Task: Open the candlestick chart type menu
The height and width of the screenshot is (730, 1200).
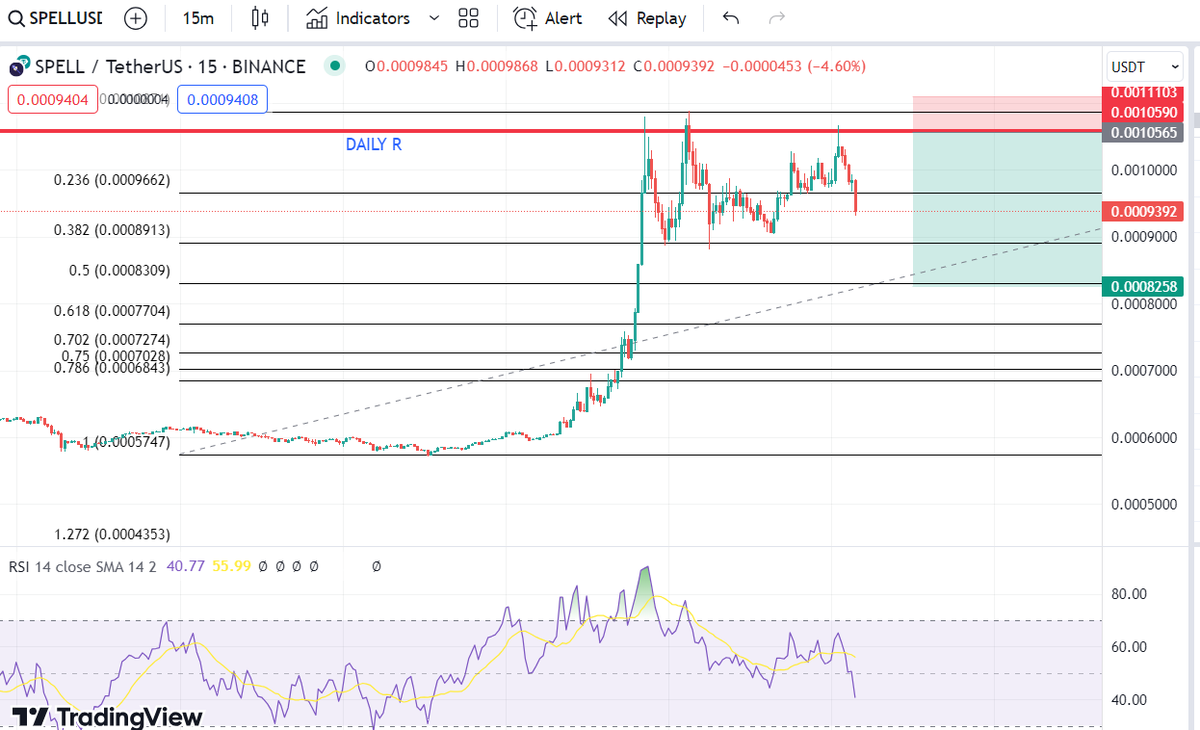Action: 261,18
